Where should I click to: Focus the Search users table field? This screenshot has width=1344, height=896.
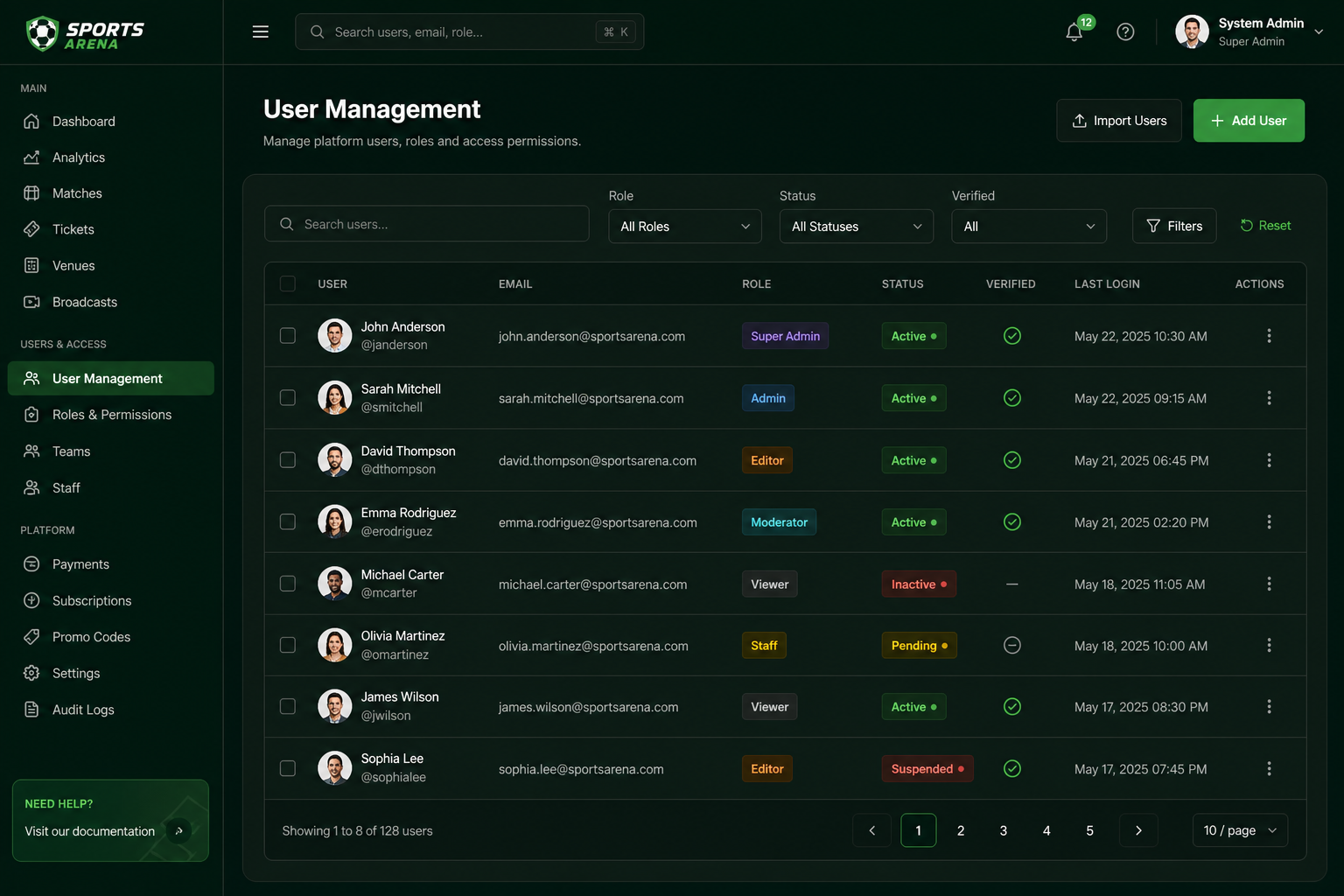click(x=427, y=224)
